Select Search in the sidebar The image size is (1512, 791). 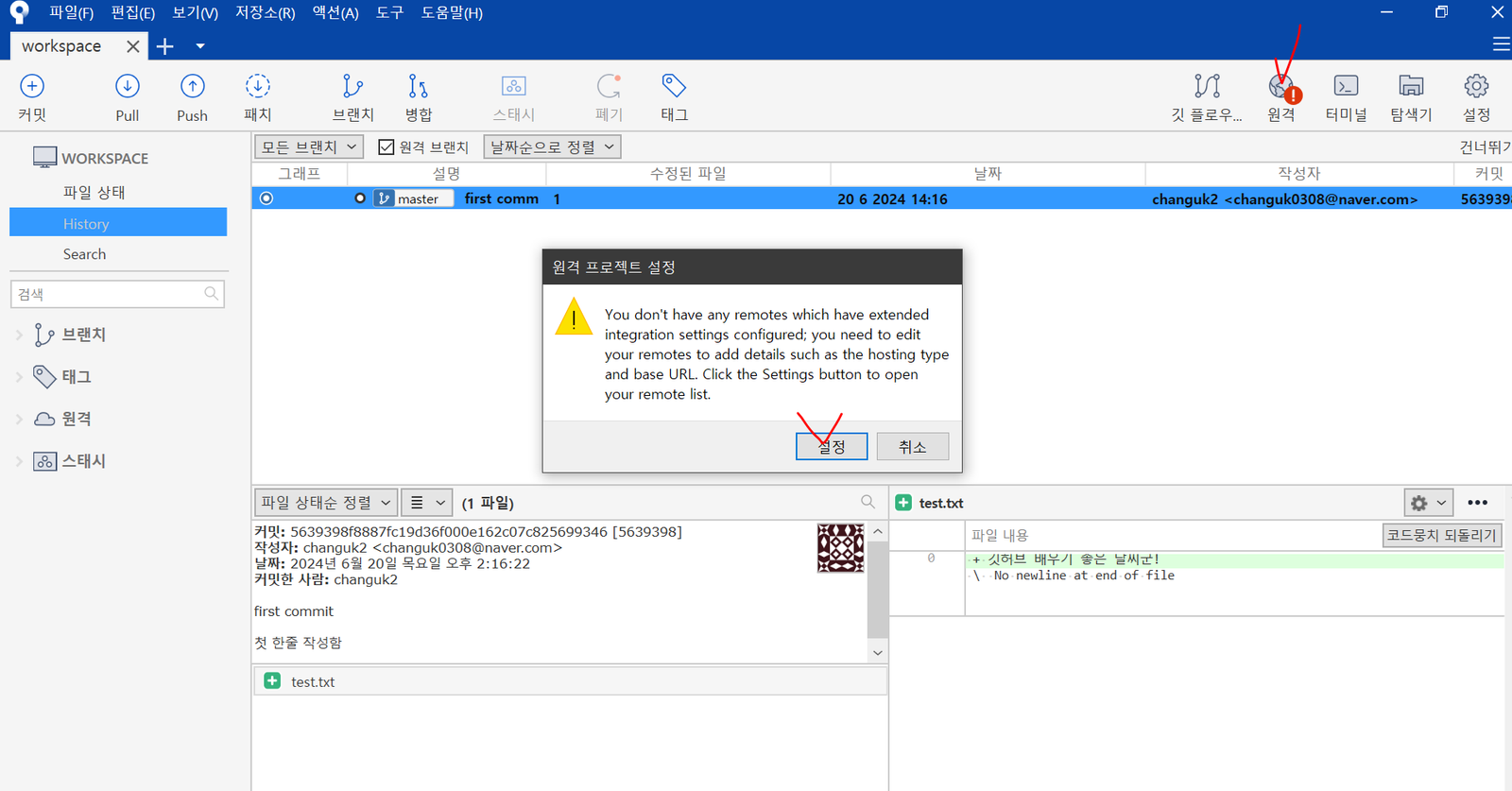tap(84, 254)
